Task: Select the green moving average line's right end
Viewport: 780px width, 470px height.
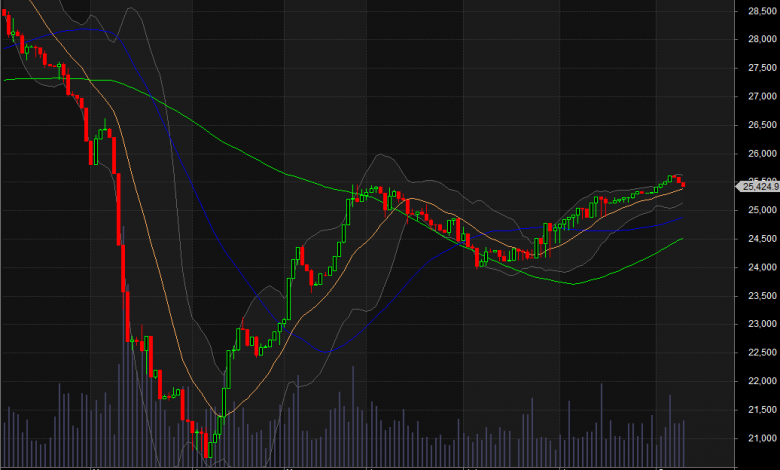Action: pos(682,239)
